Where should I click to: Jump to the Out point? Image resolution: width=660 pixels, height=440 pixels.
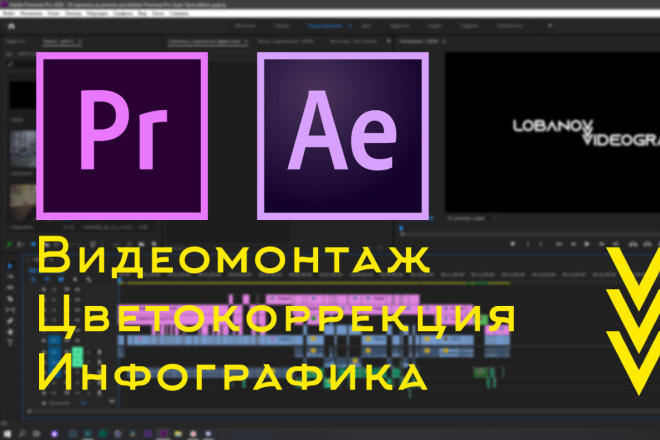pyautogui.click(x=615, y=244)
